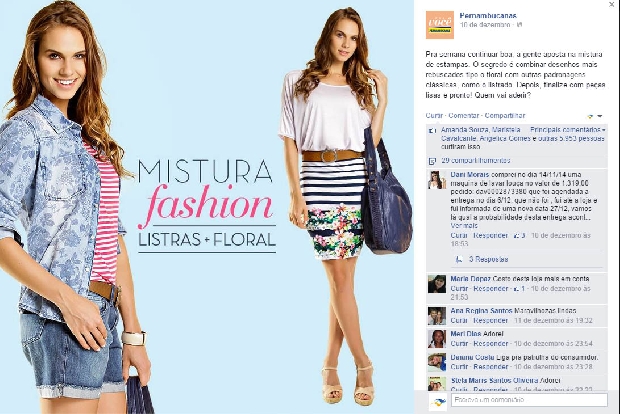Open the Pernambucanas page logo thumbnail
Screen dimensions: 620x414
[x=439, y=25]
